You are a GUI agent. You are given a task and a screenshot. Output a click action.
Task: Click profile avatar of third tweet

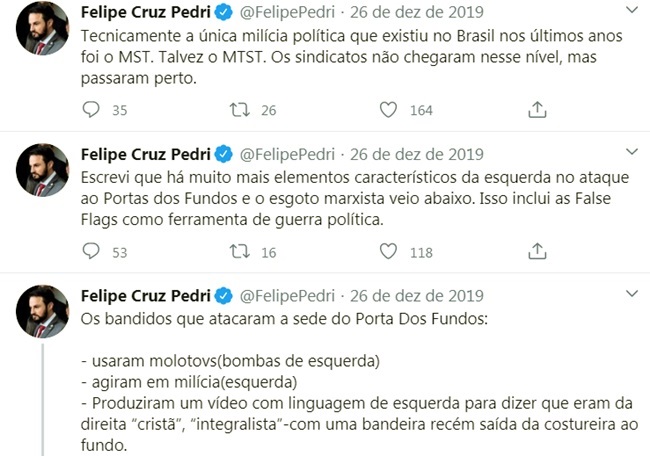(43, 313)
